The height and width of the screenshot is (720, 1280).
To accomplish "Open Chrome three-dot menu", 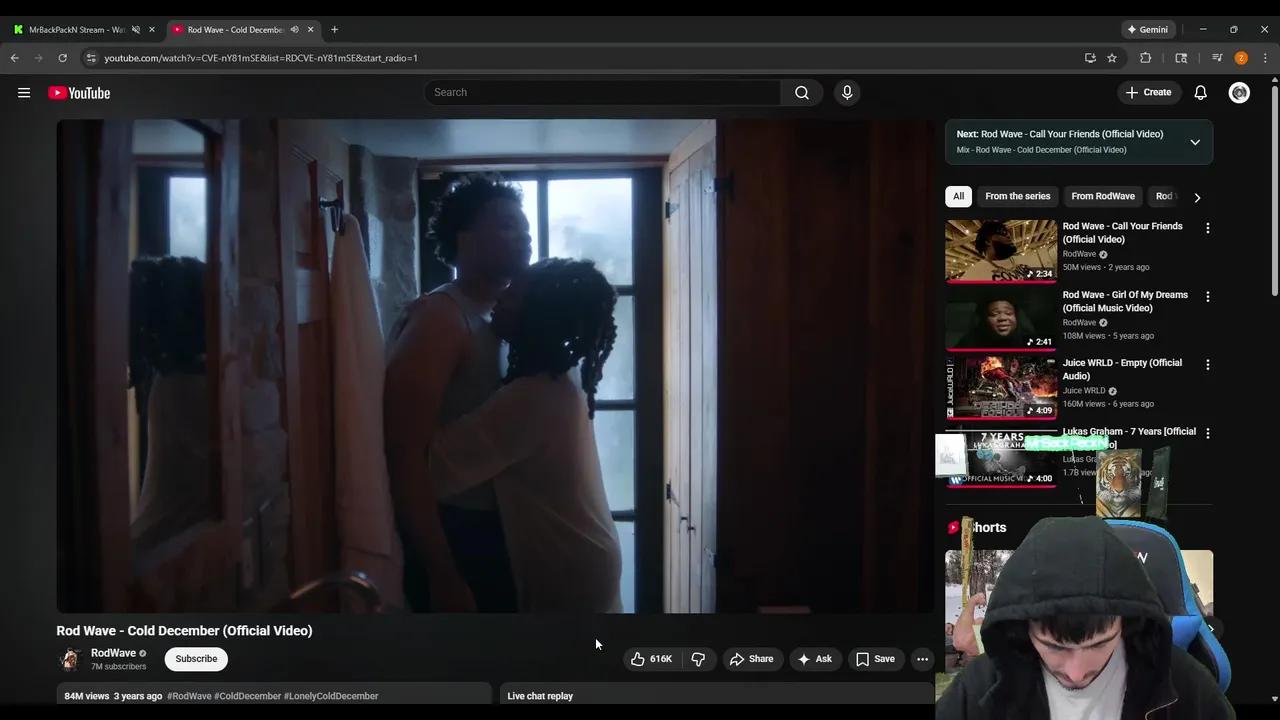I will point(1265,58).
